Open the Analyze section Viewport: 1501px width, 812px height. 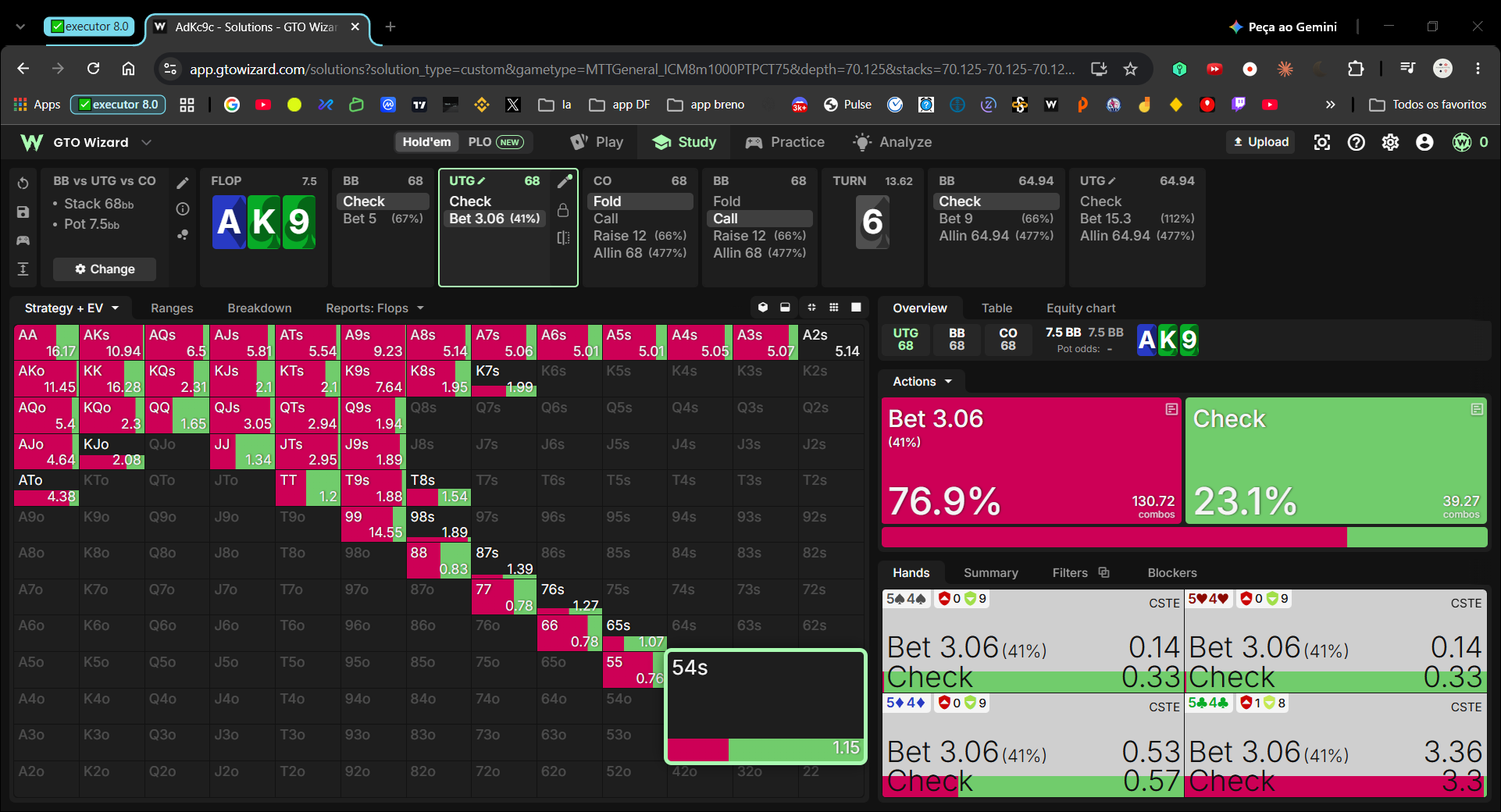point(893,142)
